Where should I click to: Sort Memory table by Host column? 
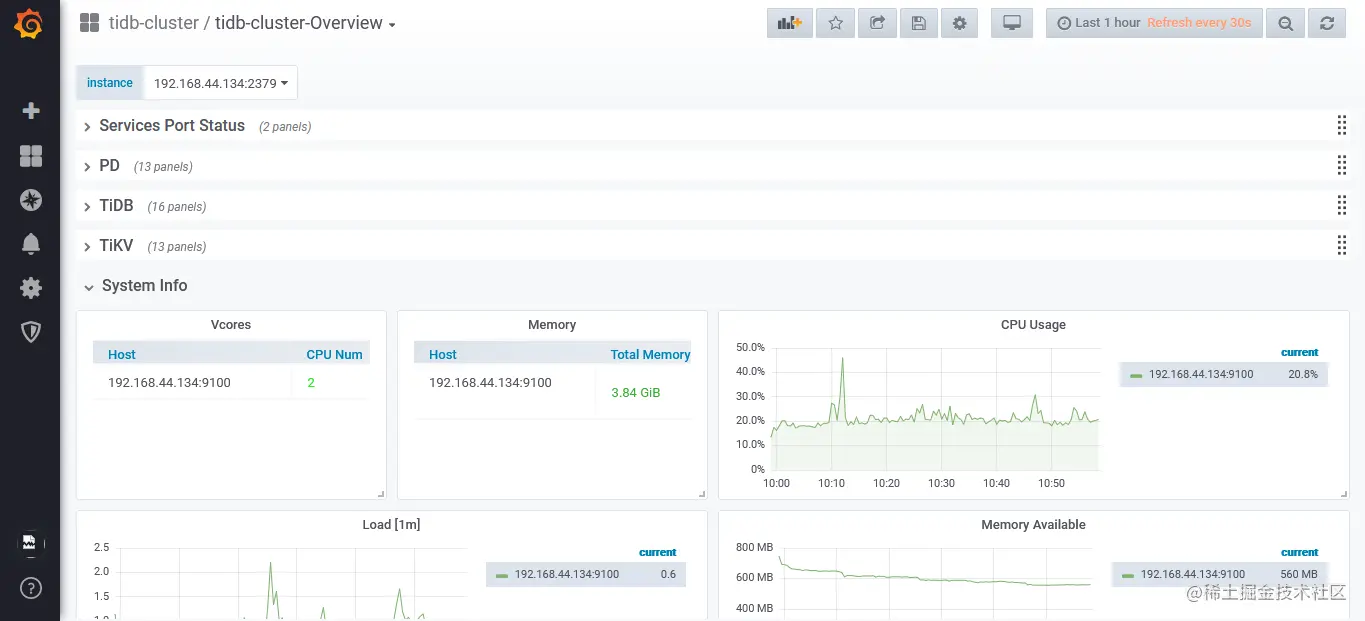point(443,354)
